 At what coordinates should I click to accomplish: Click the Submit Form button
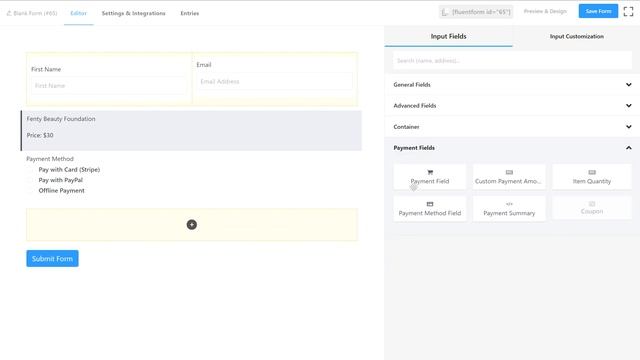pos(52,258)
